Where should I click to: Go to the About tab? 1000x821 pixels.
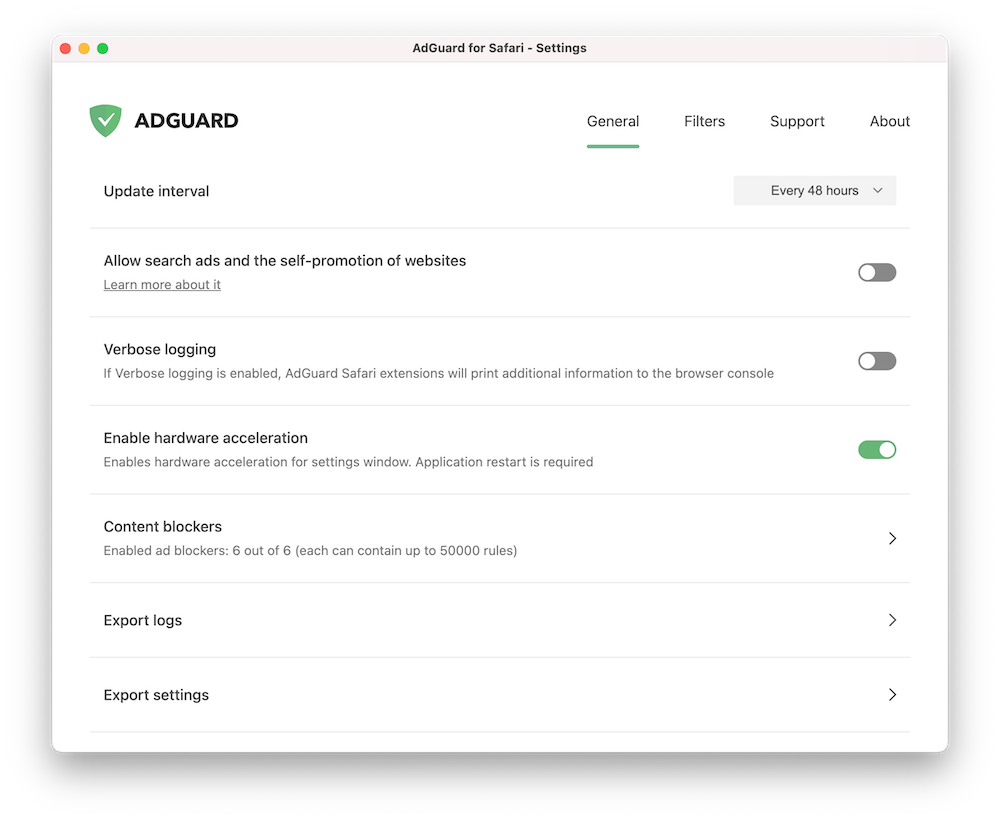click(889, 121)
